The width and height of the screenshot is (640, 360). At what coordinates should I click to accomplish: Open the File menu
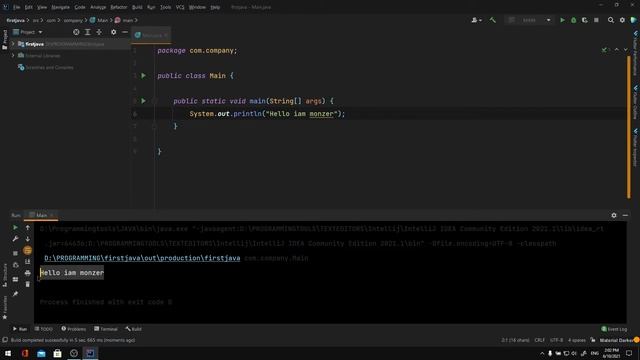16,7
